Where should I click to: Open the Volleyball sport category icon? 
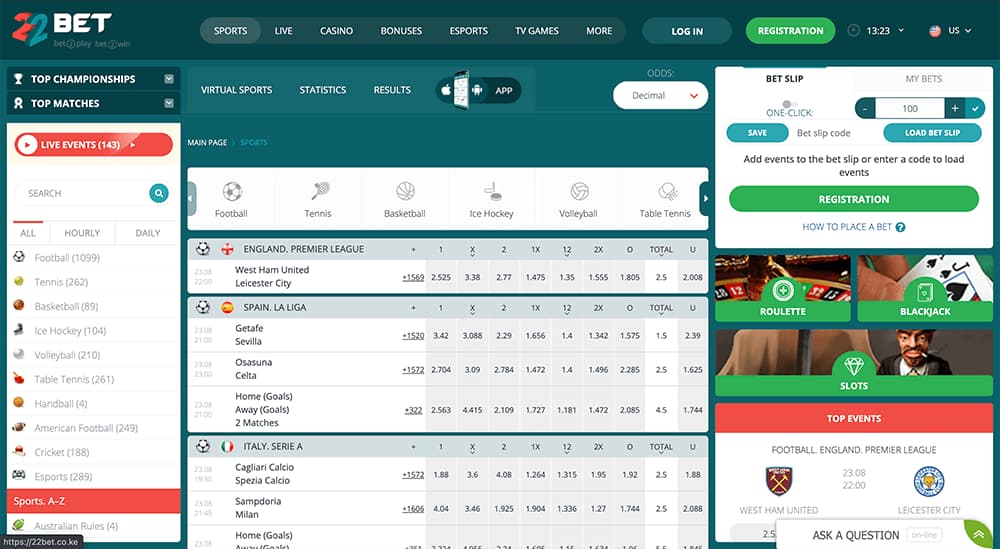(579, 191)
